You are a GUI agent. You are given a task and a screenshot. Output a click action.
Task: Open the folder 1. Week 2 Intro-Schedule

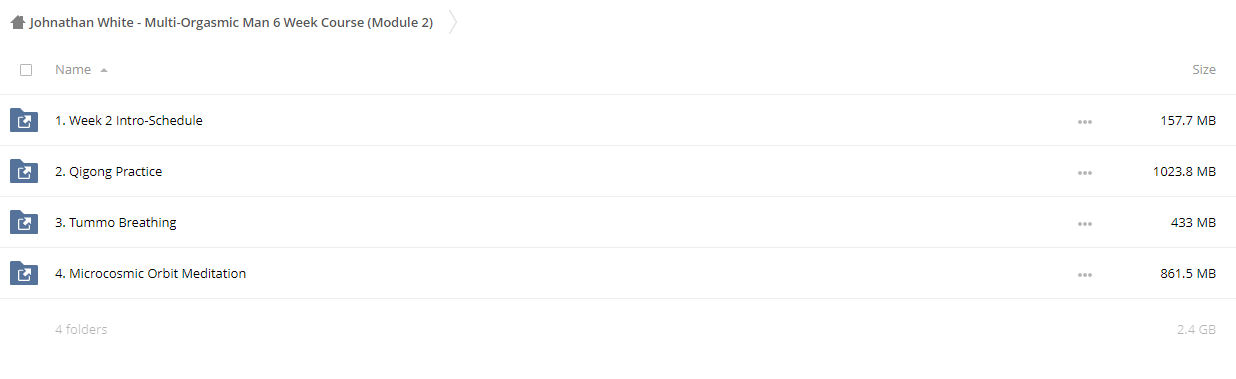[x=129, y=121]
